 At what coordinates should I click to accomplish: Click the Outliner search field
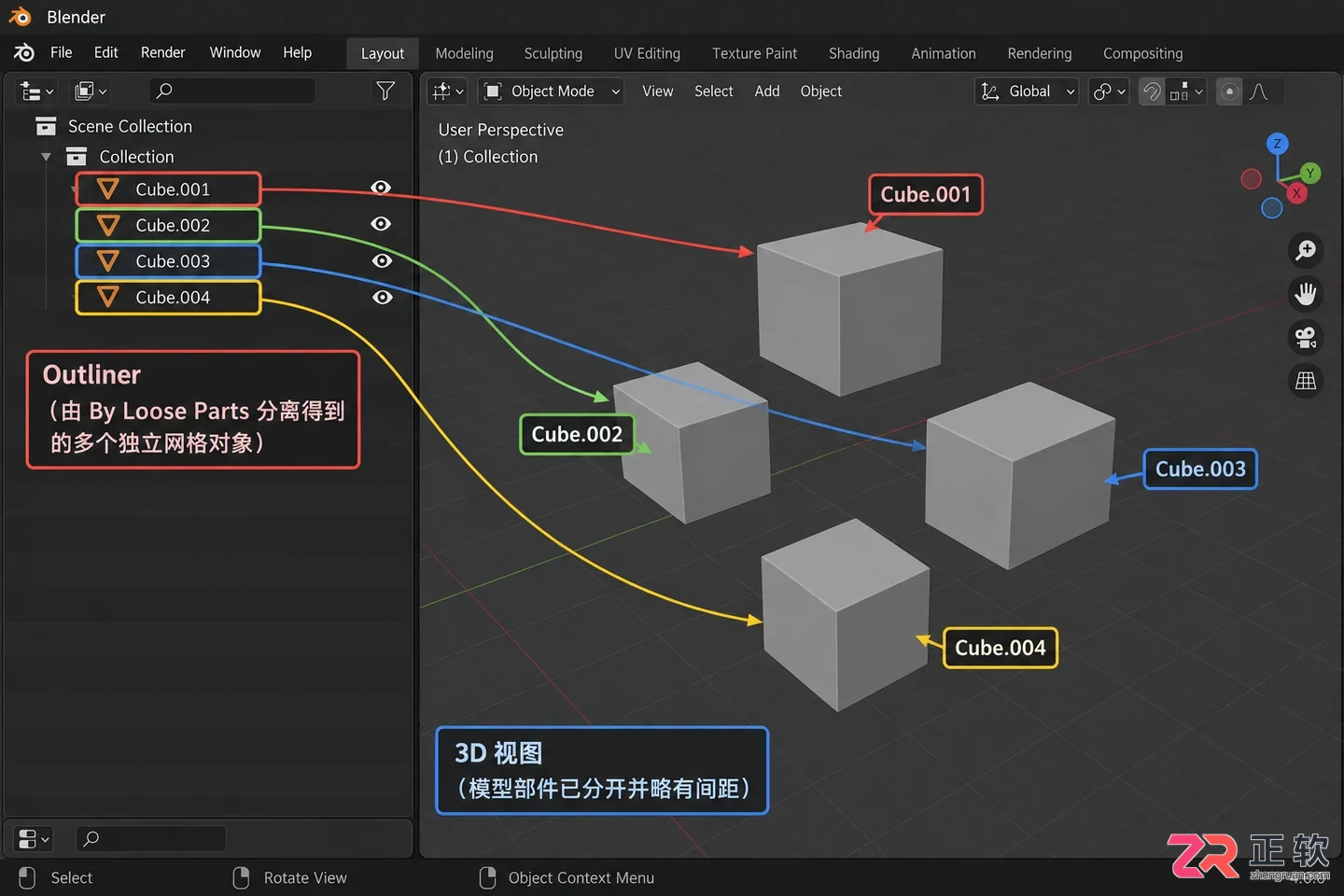[x=231, y=91]
